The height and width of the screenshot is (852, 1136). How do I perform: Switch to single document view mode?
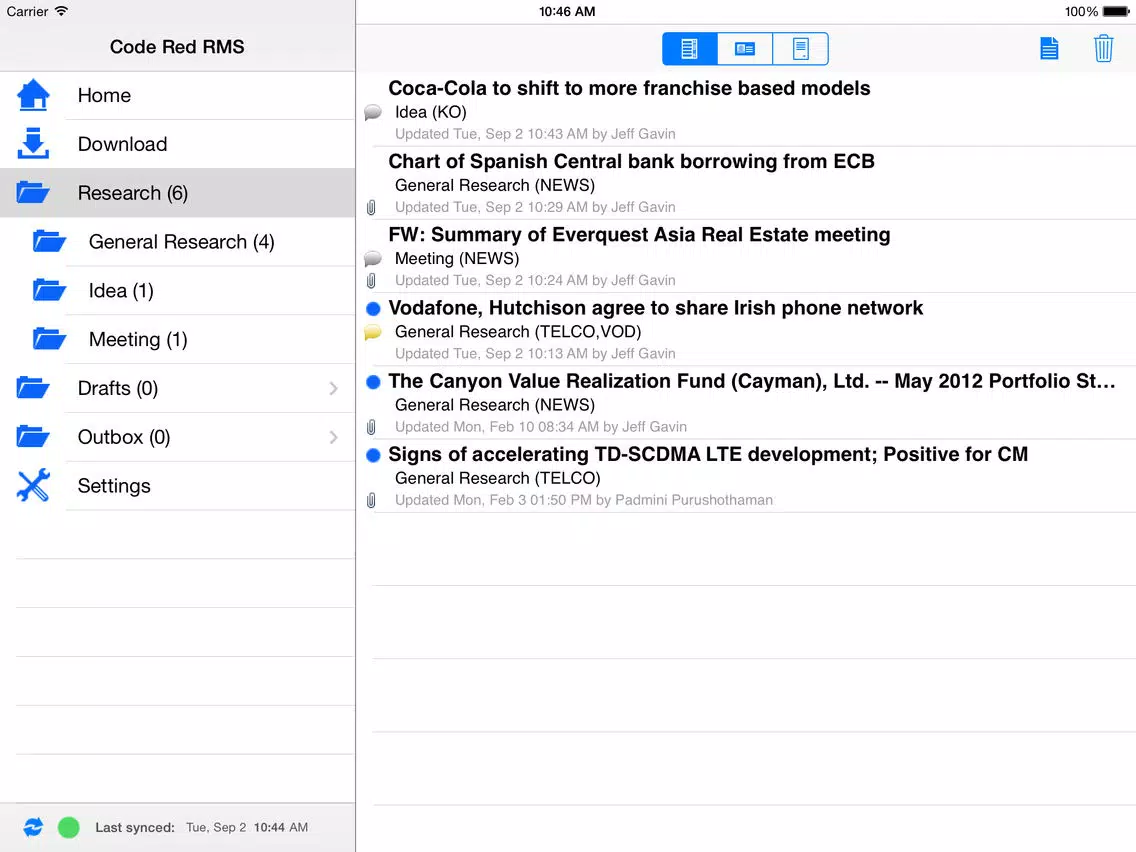pos(801,49)
